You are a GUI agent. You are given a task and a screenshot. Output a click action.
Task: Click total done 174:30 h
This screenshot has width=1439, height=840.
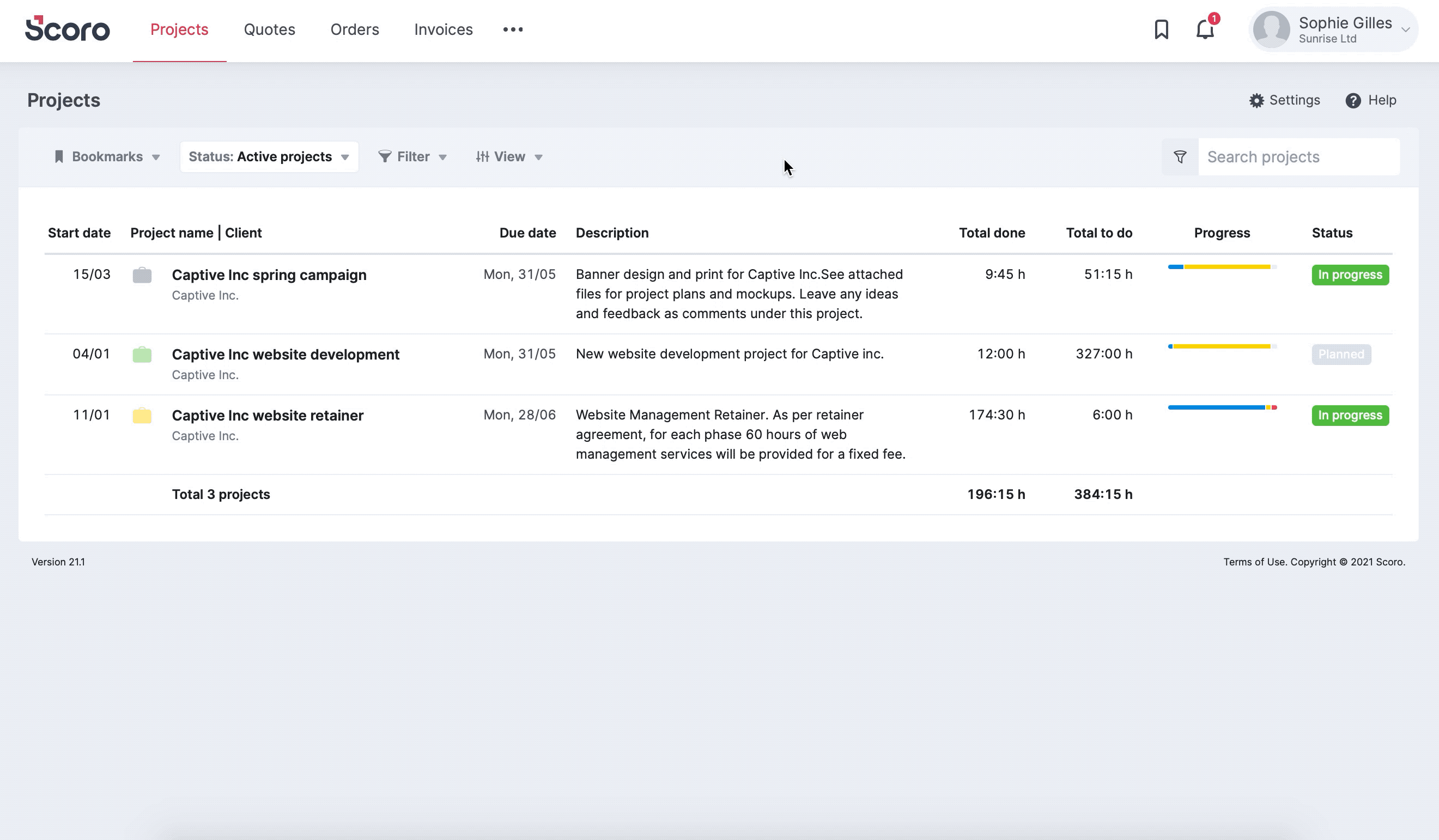coord(997,415)
